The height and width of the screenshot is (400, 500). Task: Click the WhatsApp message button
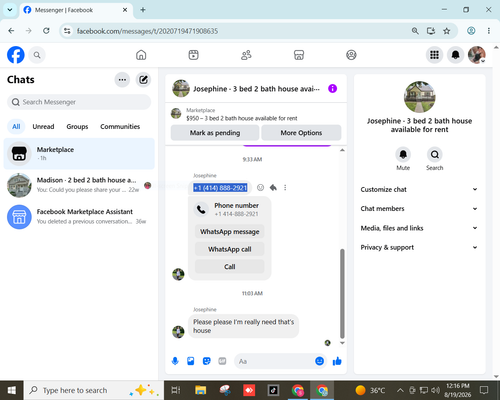[x=230, y=232]
